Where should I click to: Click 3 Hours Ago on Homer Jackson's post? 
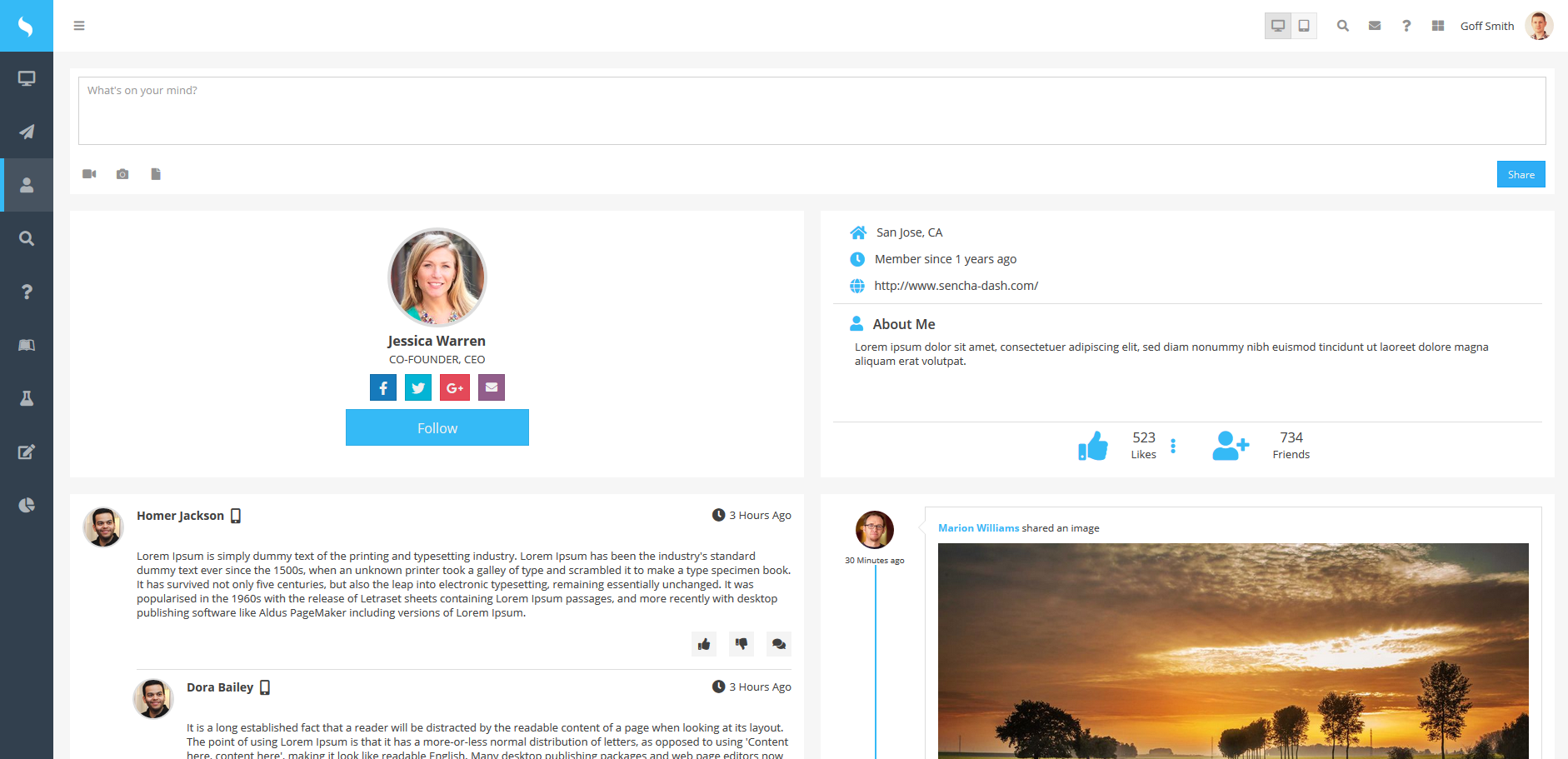coord(752,515)
